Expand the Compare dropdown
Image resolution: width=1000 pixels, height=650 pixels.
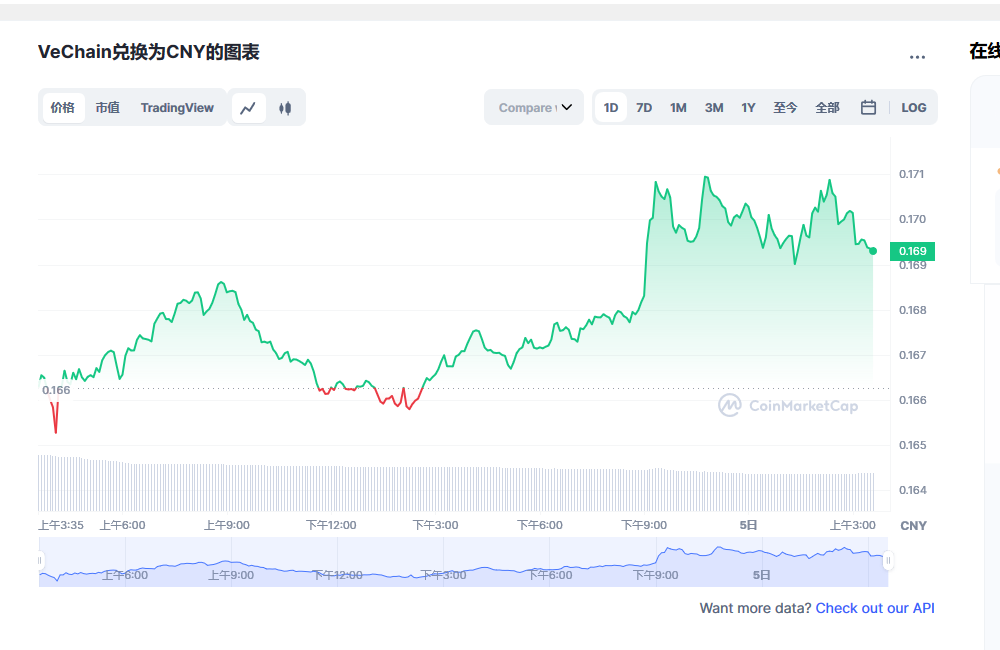534,107
